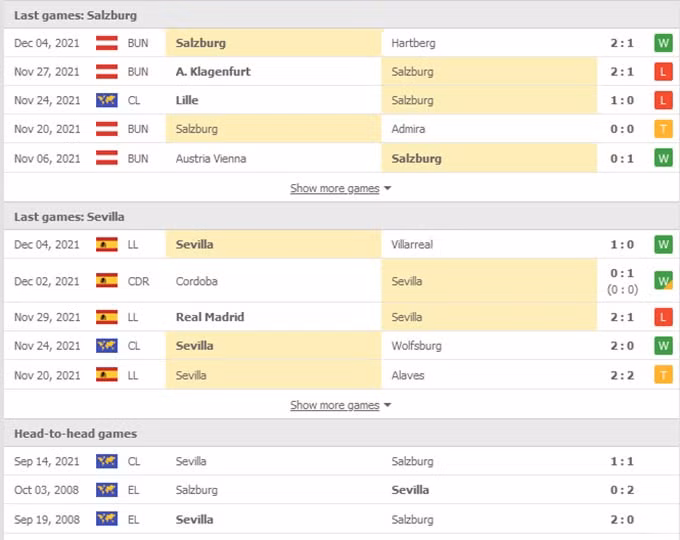680x540 pixels.
Task: Open Wolfsburg team name
Action: (416, 346)
